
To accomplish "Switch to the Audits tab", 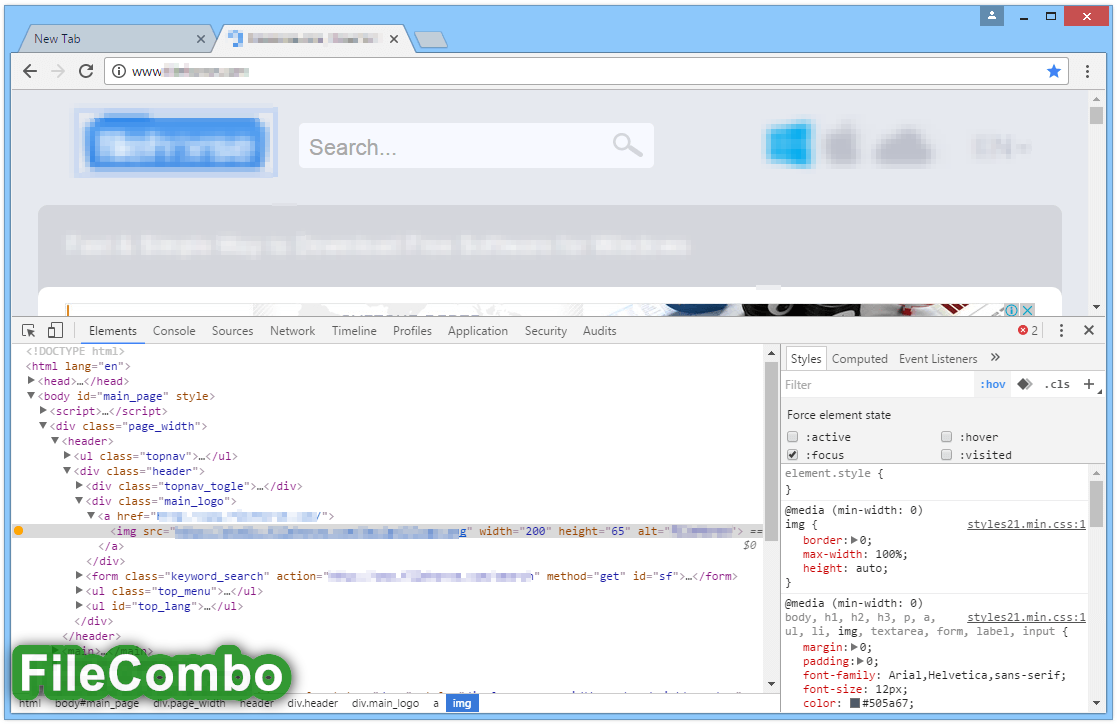I will pos(599,330).
